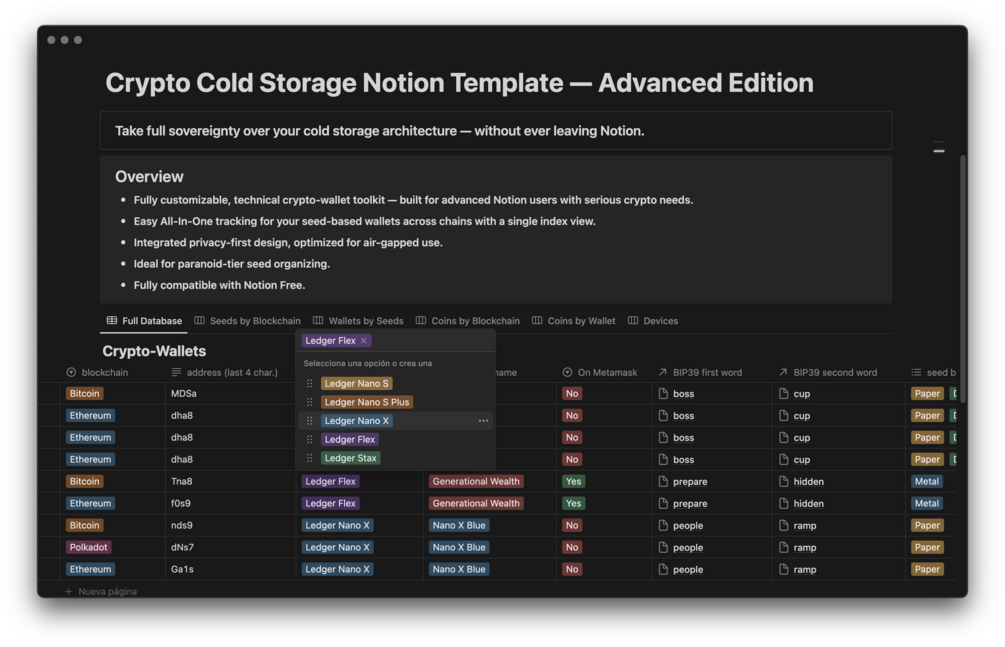Pick Ledger Nano S Plus option
Viewport: 1005px width, 647px height.
click(366, 402)
